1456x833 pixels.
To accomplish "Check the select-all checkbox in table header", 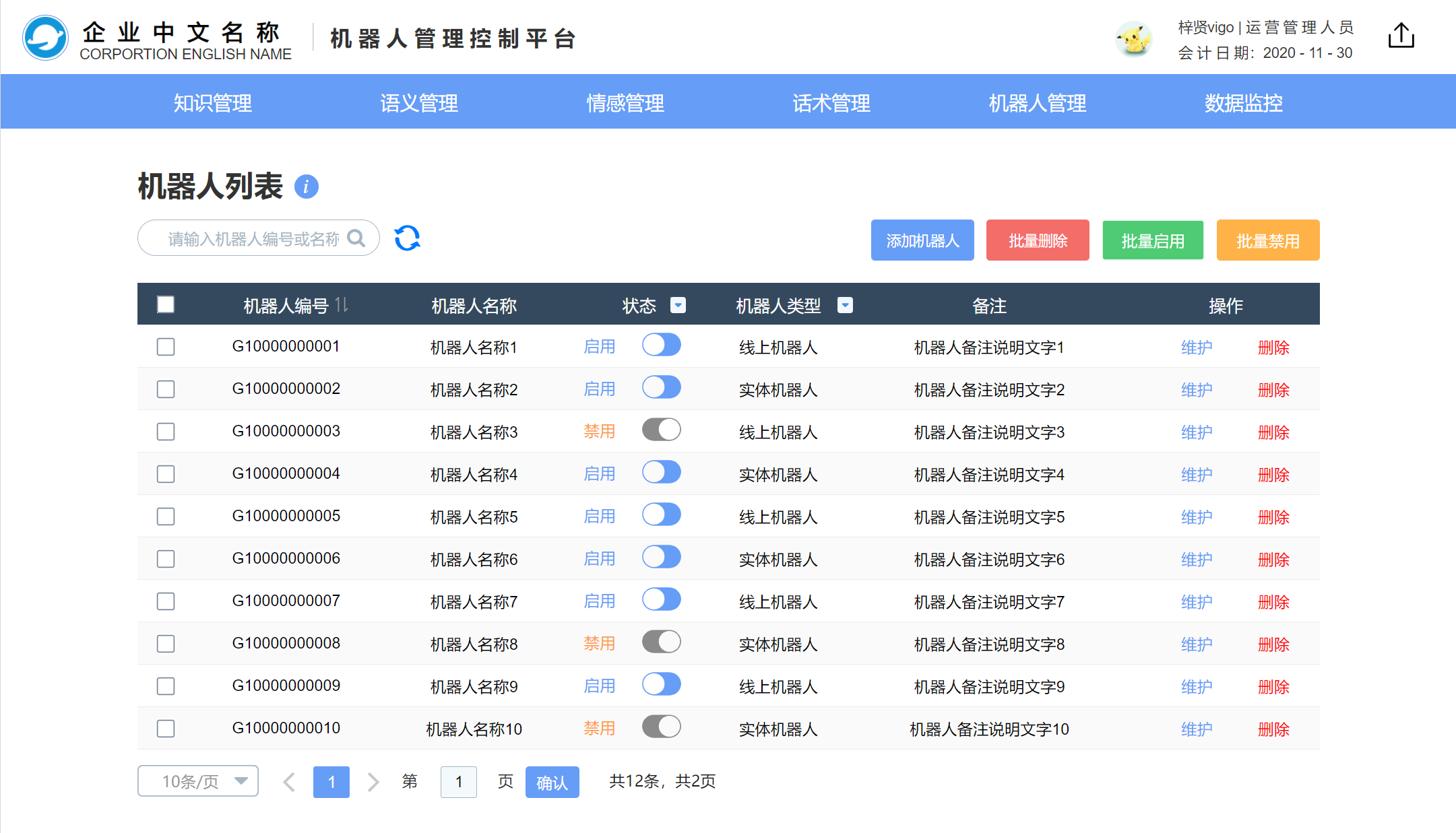I will pos(166,305).
